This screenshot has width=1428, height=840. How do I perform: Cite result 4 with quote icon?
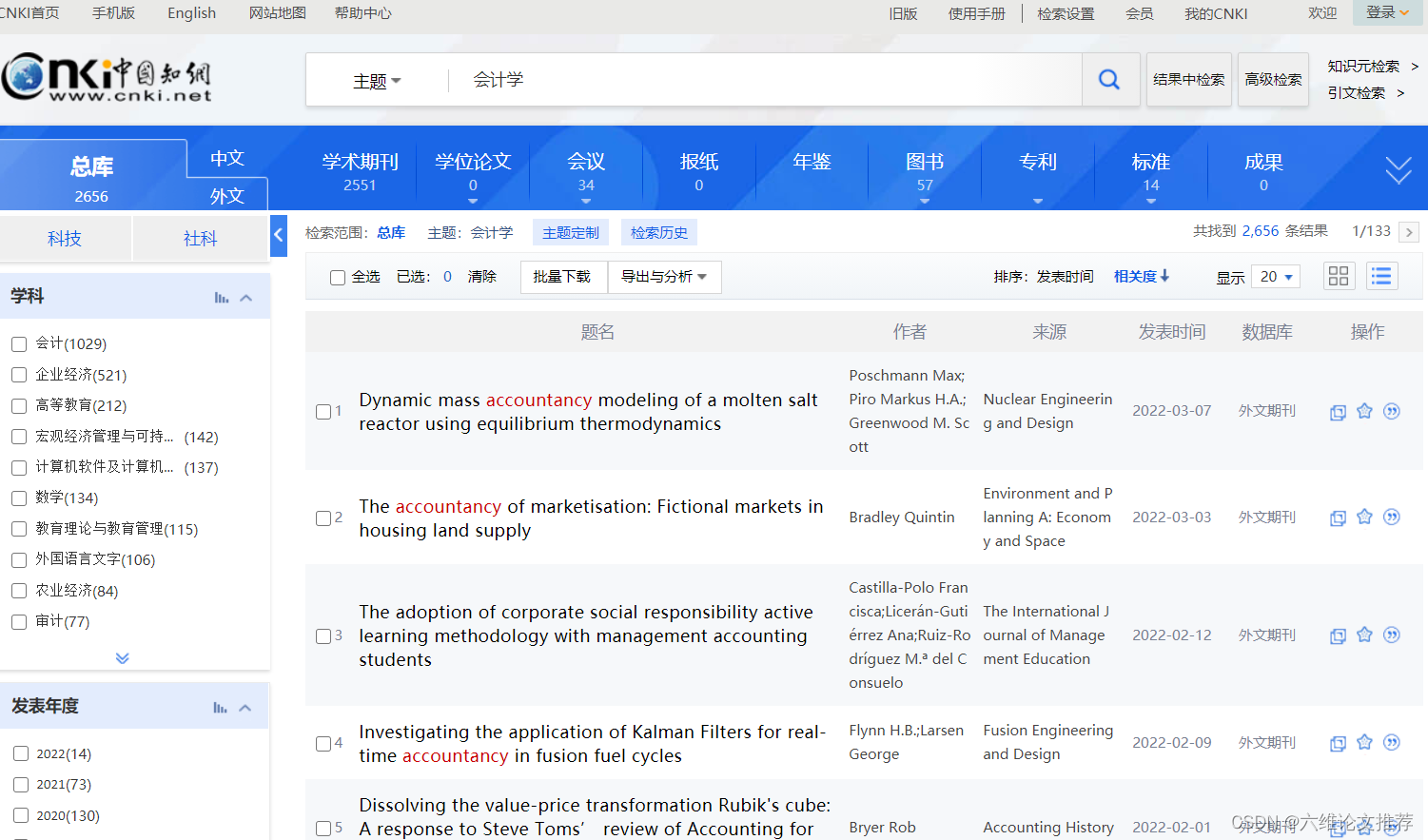pyautogui.click(x=1392, y=742)
